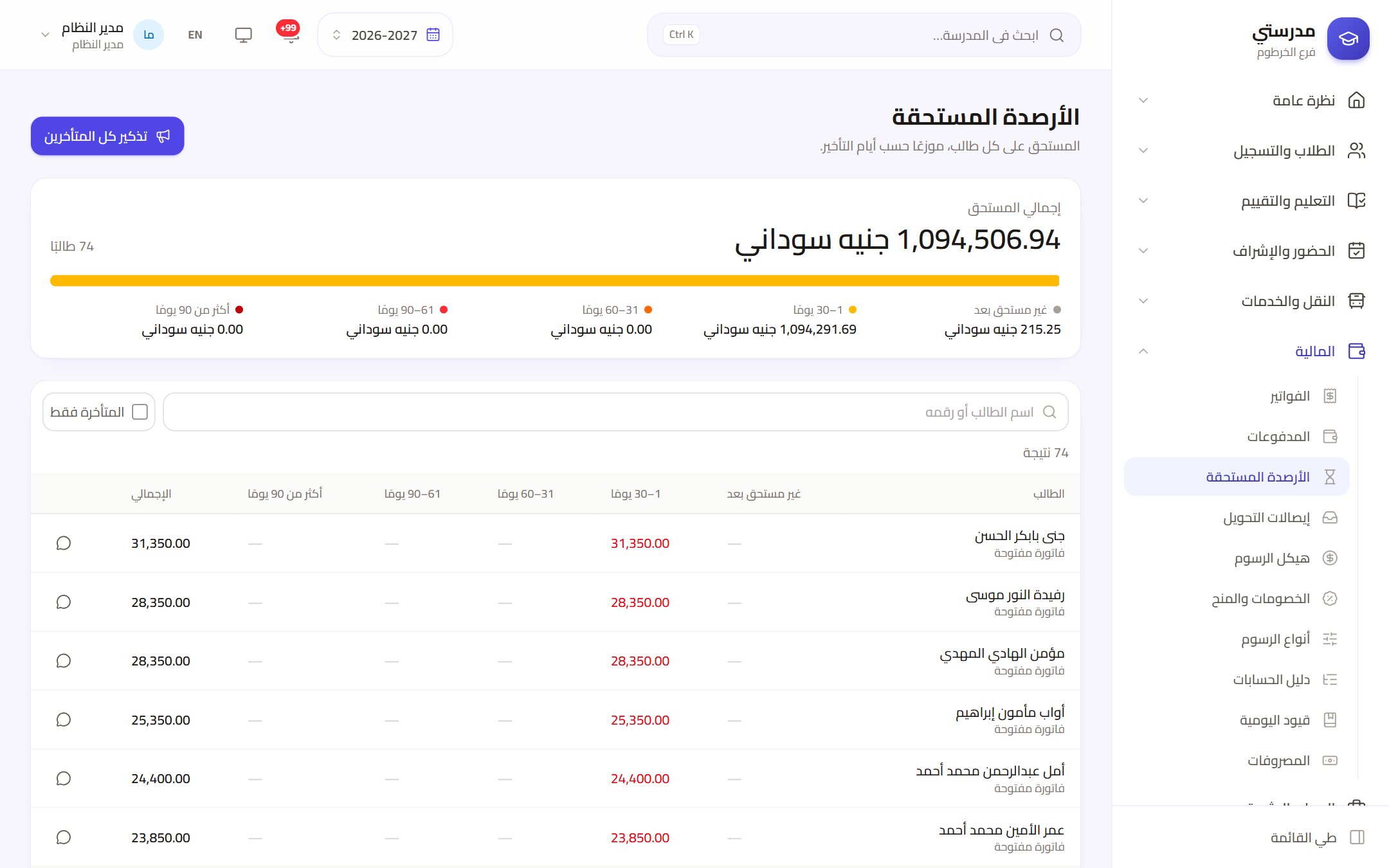
Task: Click the calendar icon beside 2026-2027
Action: coord(433,35)
